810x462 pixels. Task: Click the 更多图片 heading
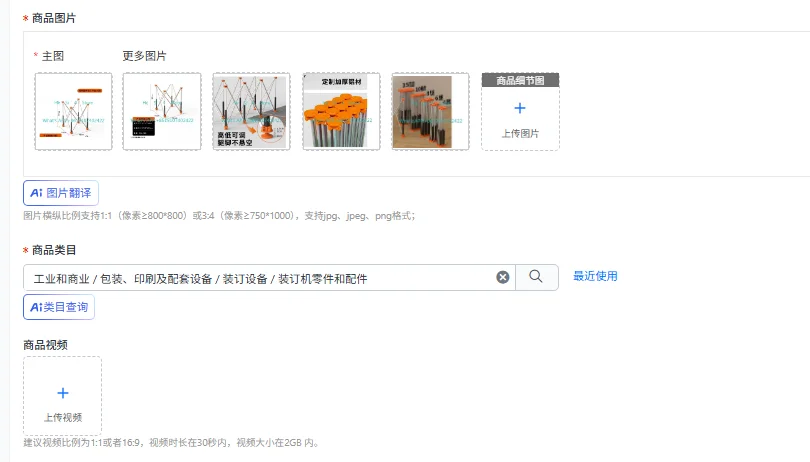pyautogui.click(x=145, y=56)
